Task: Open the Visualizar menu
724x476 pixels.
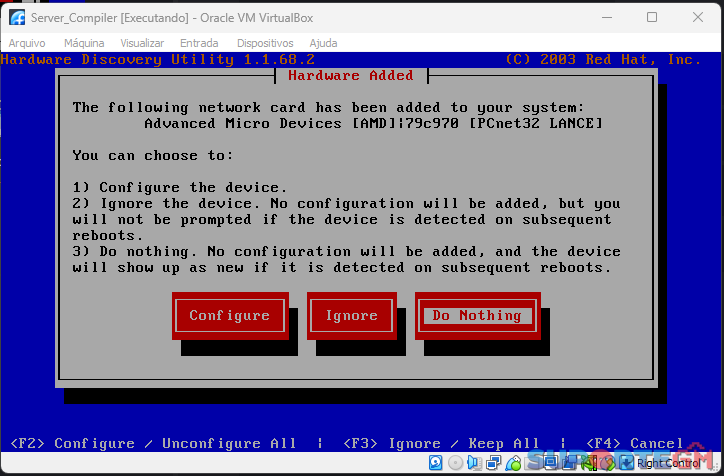Action: tap(142, 43)
